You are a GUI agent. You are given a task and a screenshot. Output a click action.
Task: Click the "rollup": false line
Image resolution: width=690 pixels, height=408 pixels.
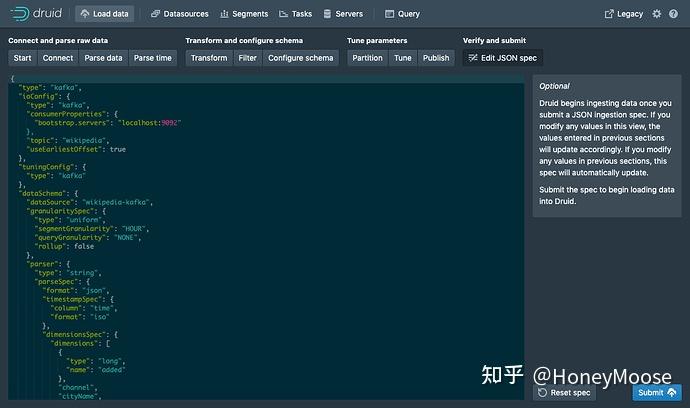point(64,246)
